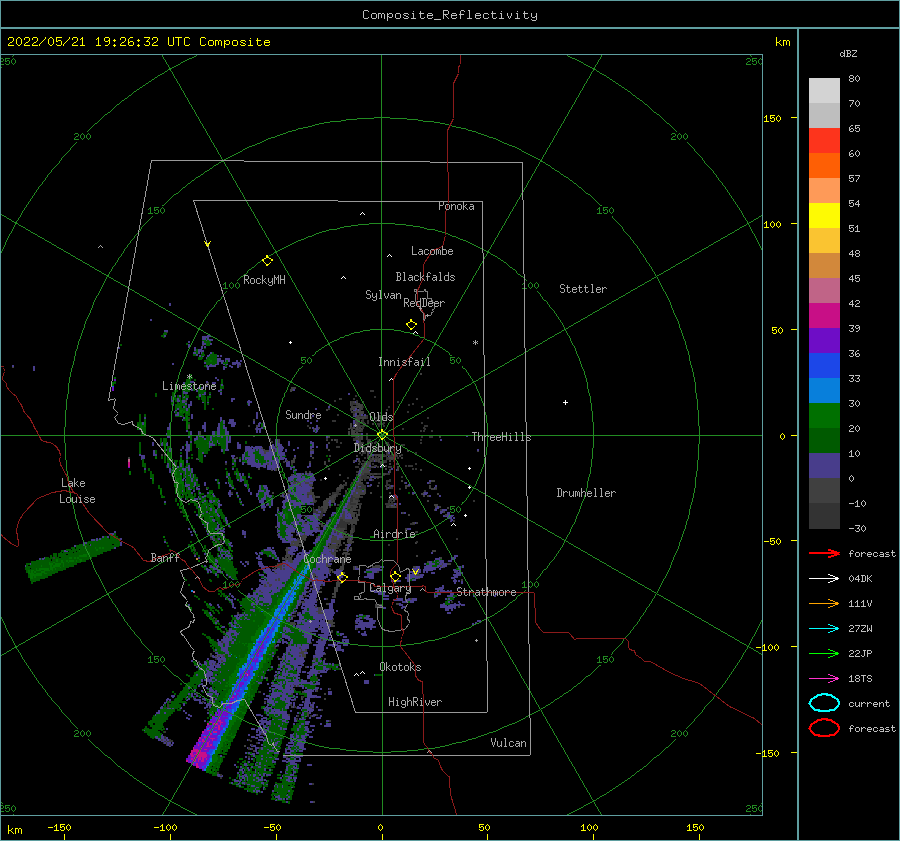Click the Vulcan label
Image resolution: width=900 pixels, height=841 pixels.
click(508, 743)
